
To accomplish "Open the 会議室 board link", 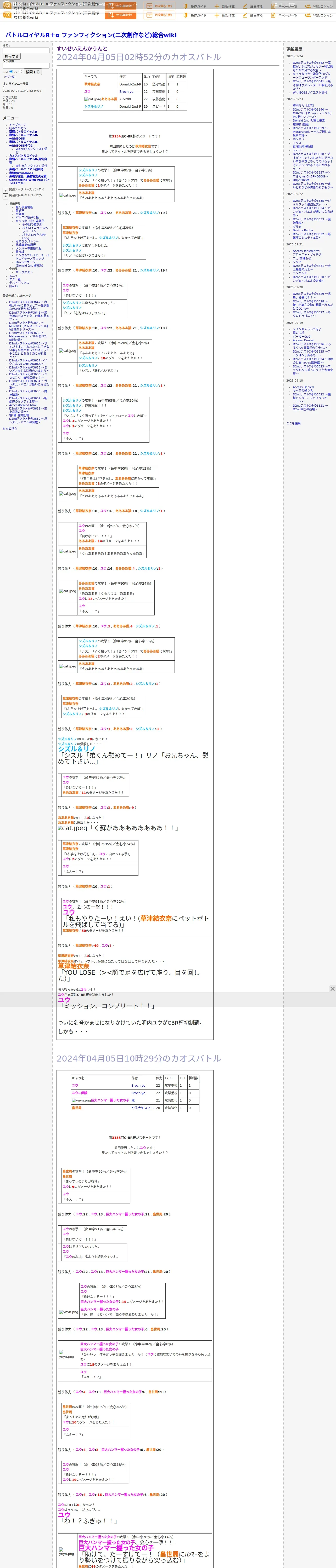I will [20, 214].
